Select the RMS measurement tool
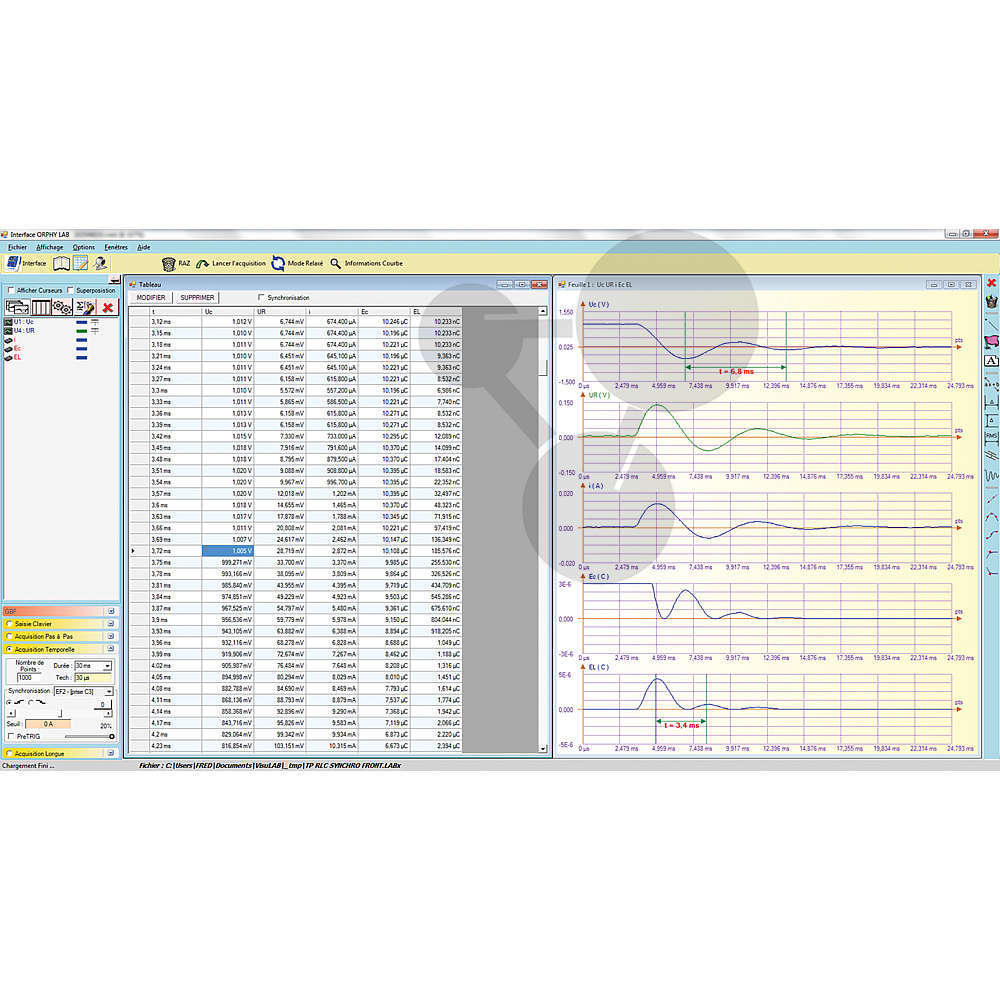The image size is (1000, 1000). [x=991, y=437]
